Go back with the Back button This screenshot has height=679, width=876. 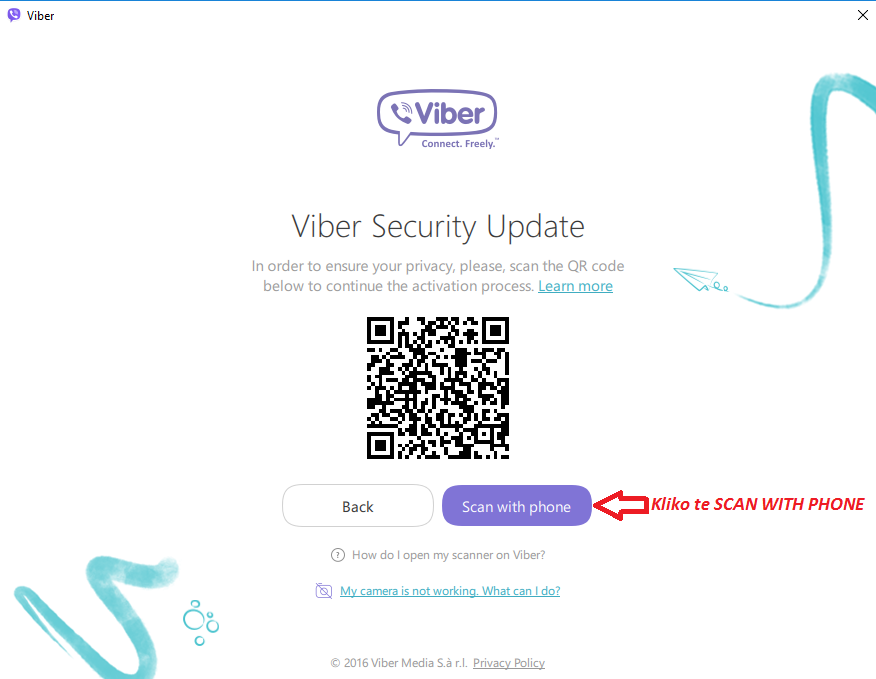[358, 506]
